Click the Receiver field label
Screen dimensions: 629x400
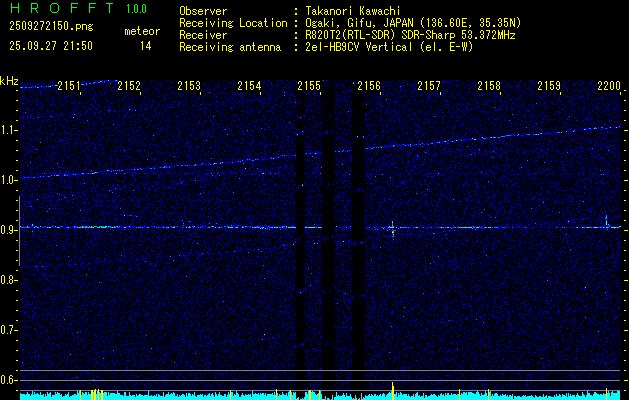click(203, 35)
